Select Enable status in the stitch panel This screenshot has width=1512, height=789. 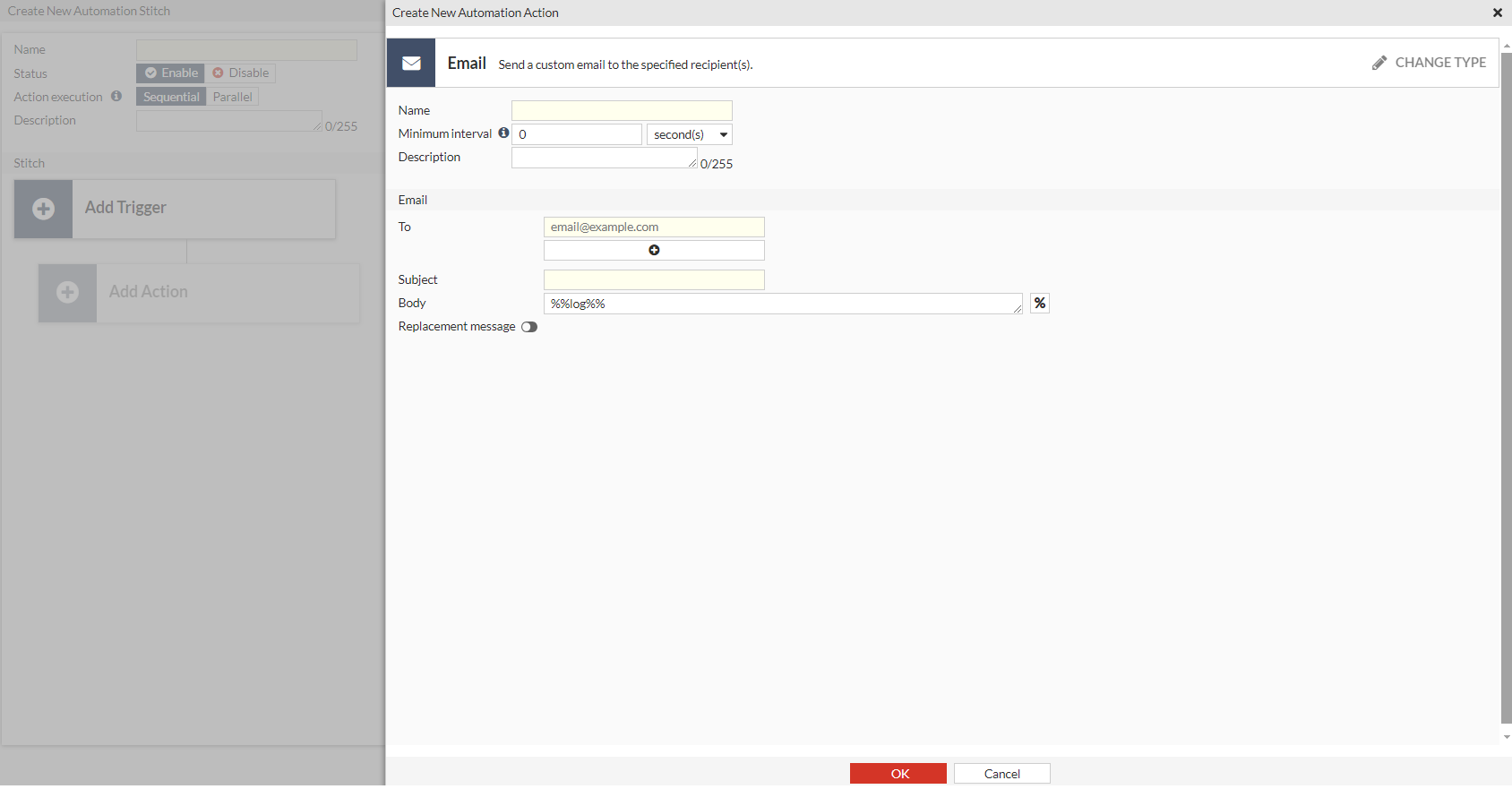pyautogui.click(x=171, y=73)
